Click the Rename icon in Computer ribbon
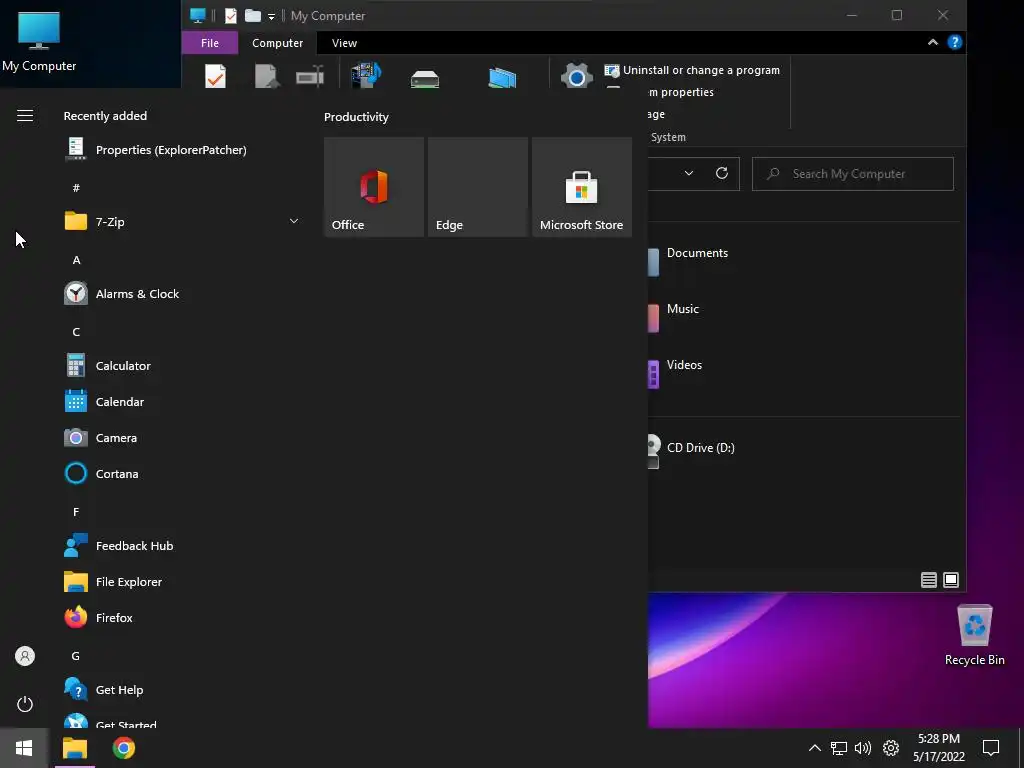 [310, 76]
